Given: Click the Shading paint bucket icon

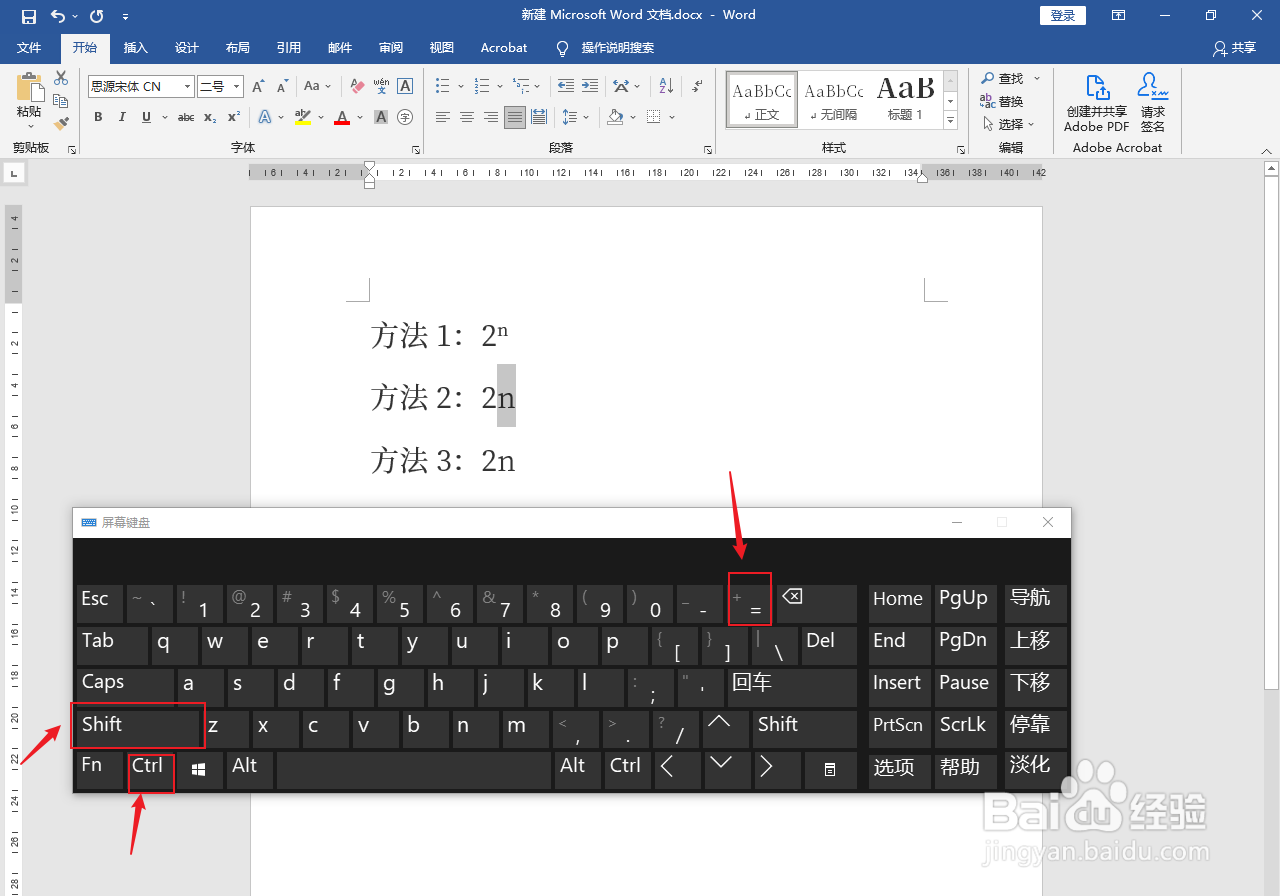Looking at the screenshot, I should [x=616, y=117].
